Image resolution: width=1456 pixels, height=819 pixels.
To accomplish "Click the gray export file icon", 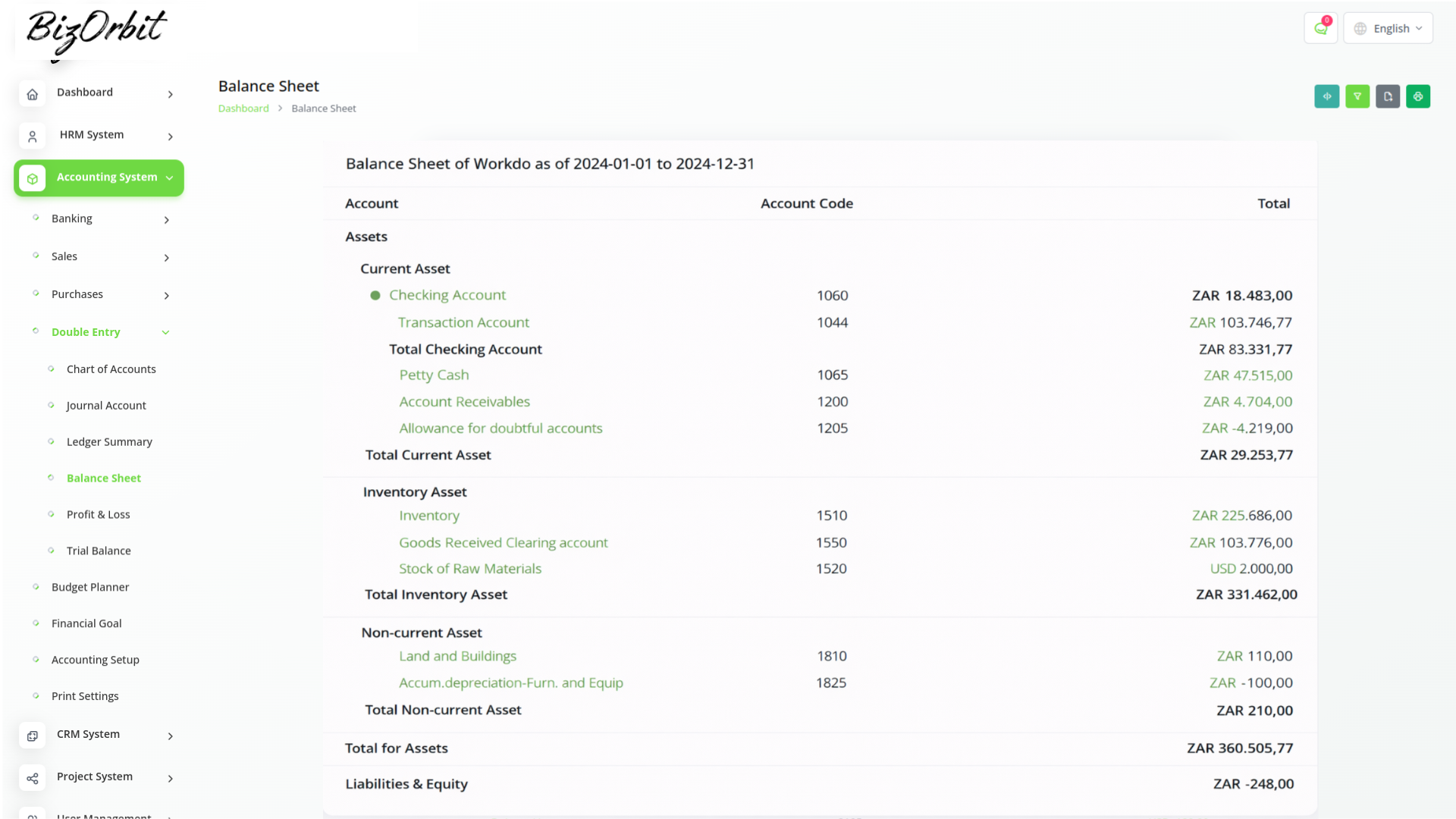I will (x=1388, y=96).
